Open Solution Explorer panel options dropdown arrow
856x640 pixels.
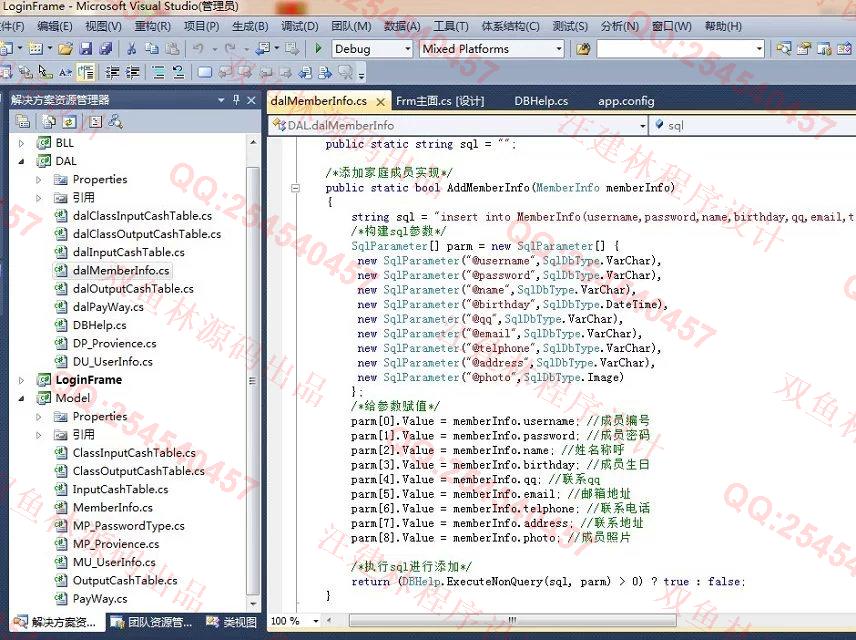[x=221, y=100]
